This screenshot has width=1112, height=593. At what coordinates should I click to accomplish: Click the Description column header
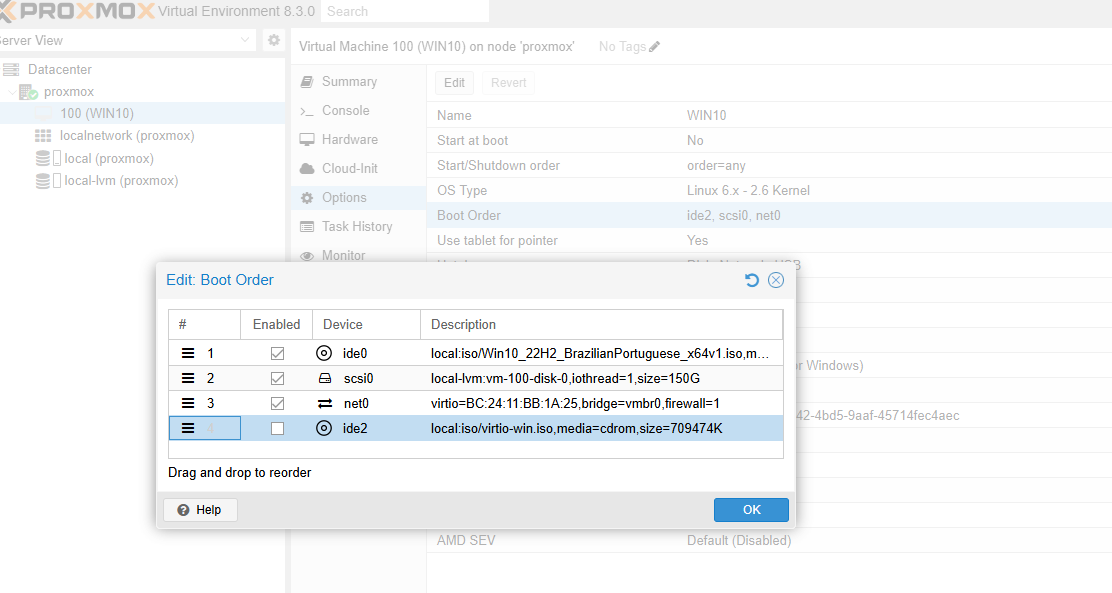(x=602, y=324)
